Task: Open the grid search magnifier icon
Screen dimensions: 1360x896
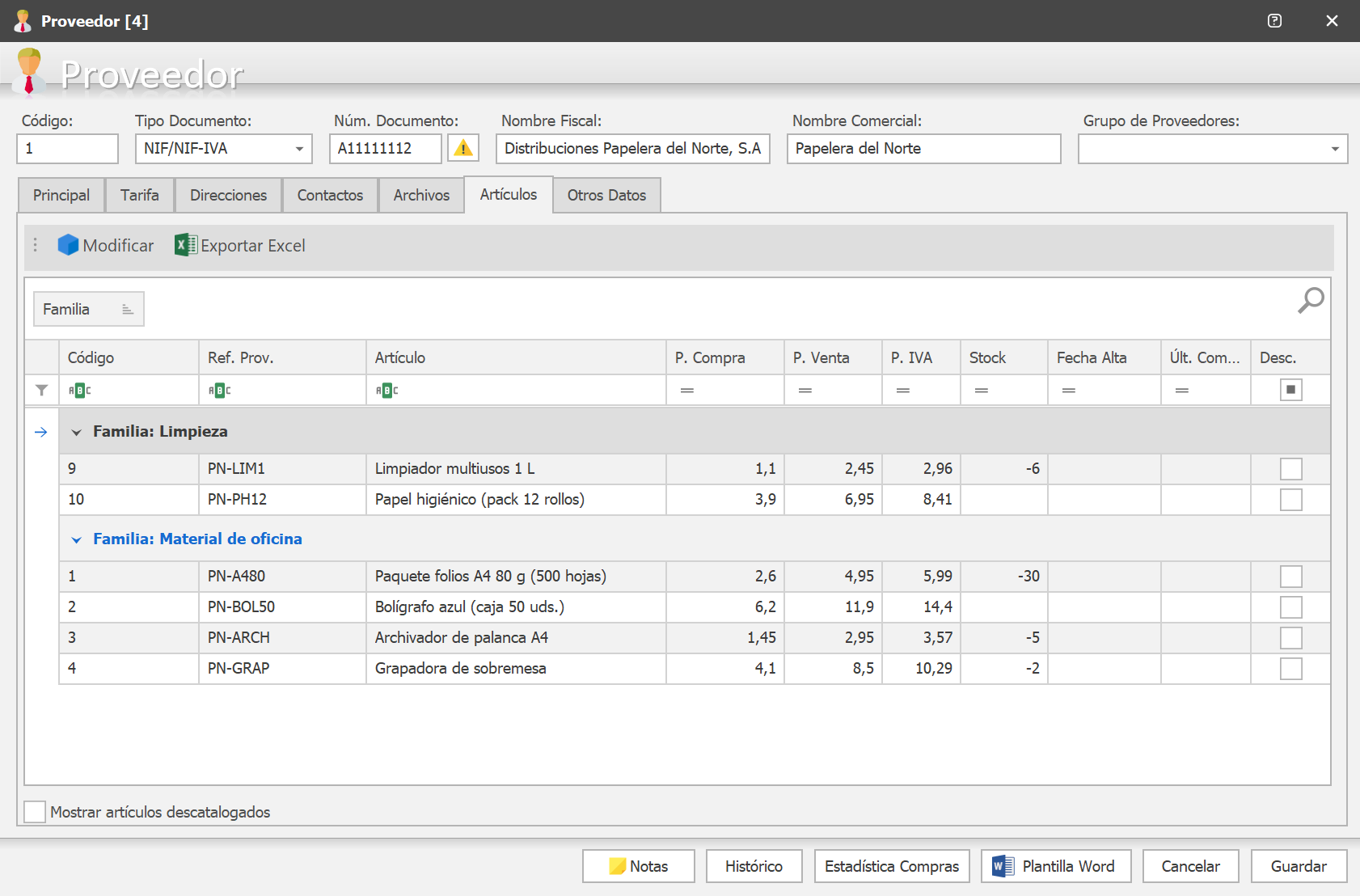Action: pyautogui.click(x=1311, y=300)
